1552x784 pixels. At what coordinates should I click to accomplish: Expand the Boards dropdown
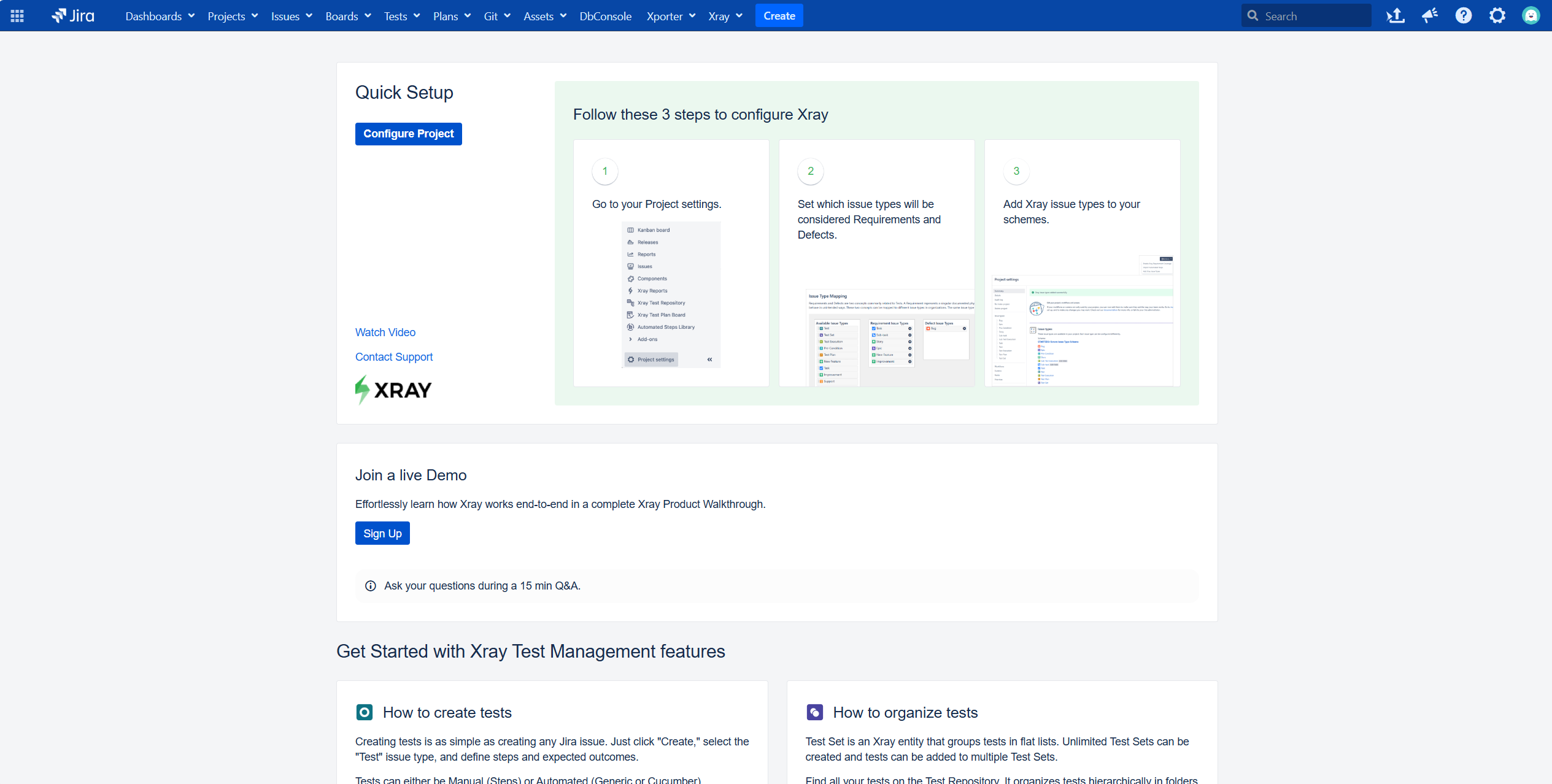coord(348,16)
